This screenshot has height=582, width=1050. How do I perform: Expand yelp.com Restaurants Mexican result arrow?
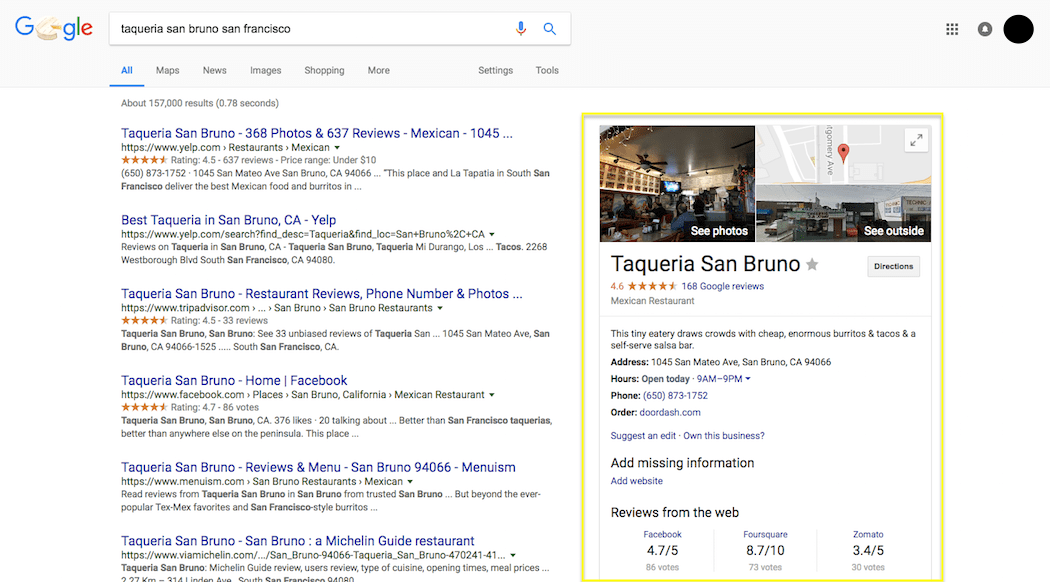pos(337,148)
